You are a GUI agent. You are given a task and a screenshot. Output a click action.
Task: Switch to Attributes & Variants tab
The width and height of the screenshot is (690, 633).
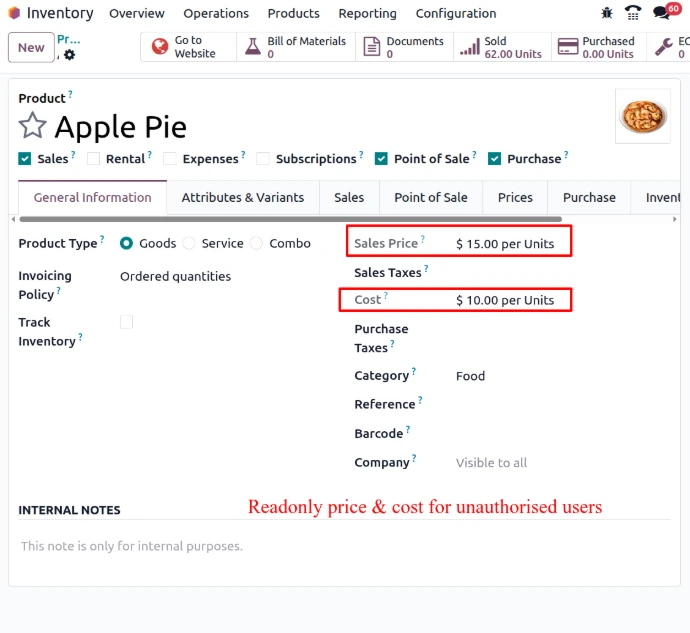click(243, 197)
